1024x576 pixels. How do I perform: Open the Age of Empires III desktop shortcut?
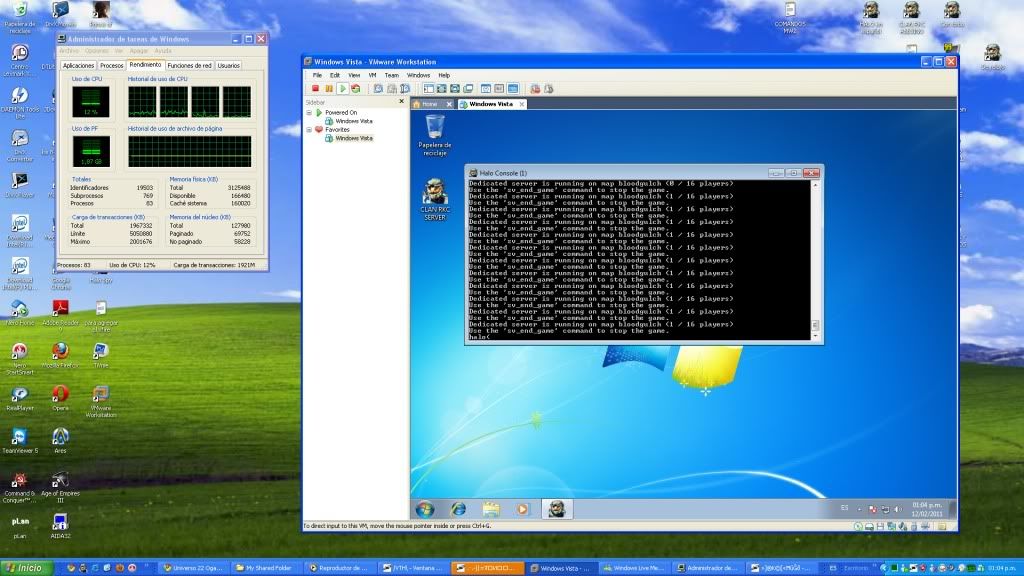60,487
